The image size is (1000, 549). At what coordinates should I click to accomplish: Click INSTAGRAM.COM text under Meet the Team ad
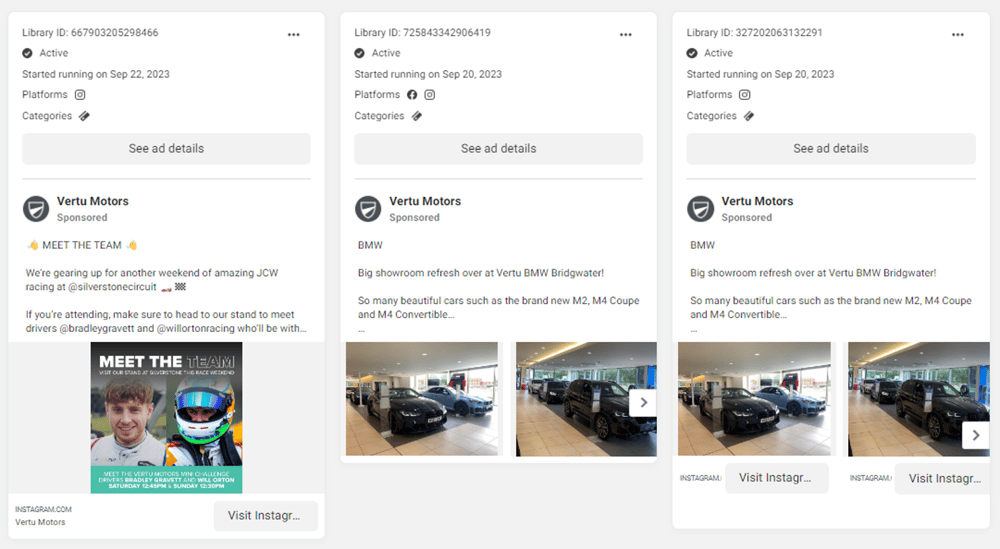coord(43,509)
